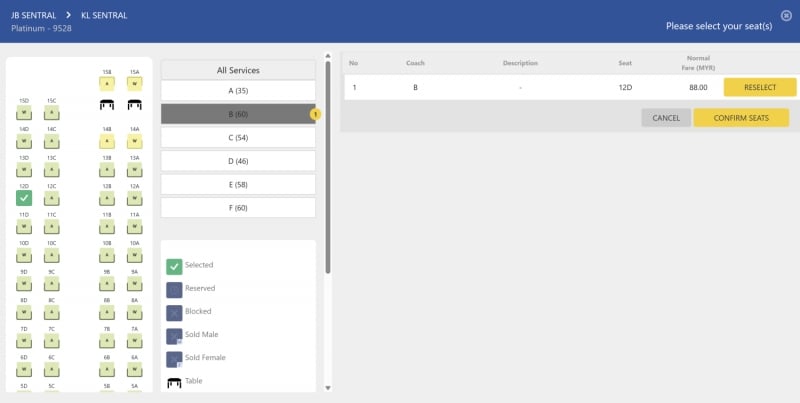The image size is (800, 403).
Task: Reselect the seat for passenger 1
Action: 760,87
